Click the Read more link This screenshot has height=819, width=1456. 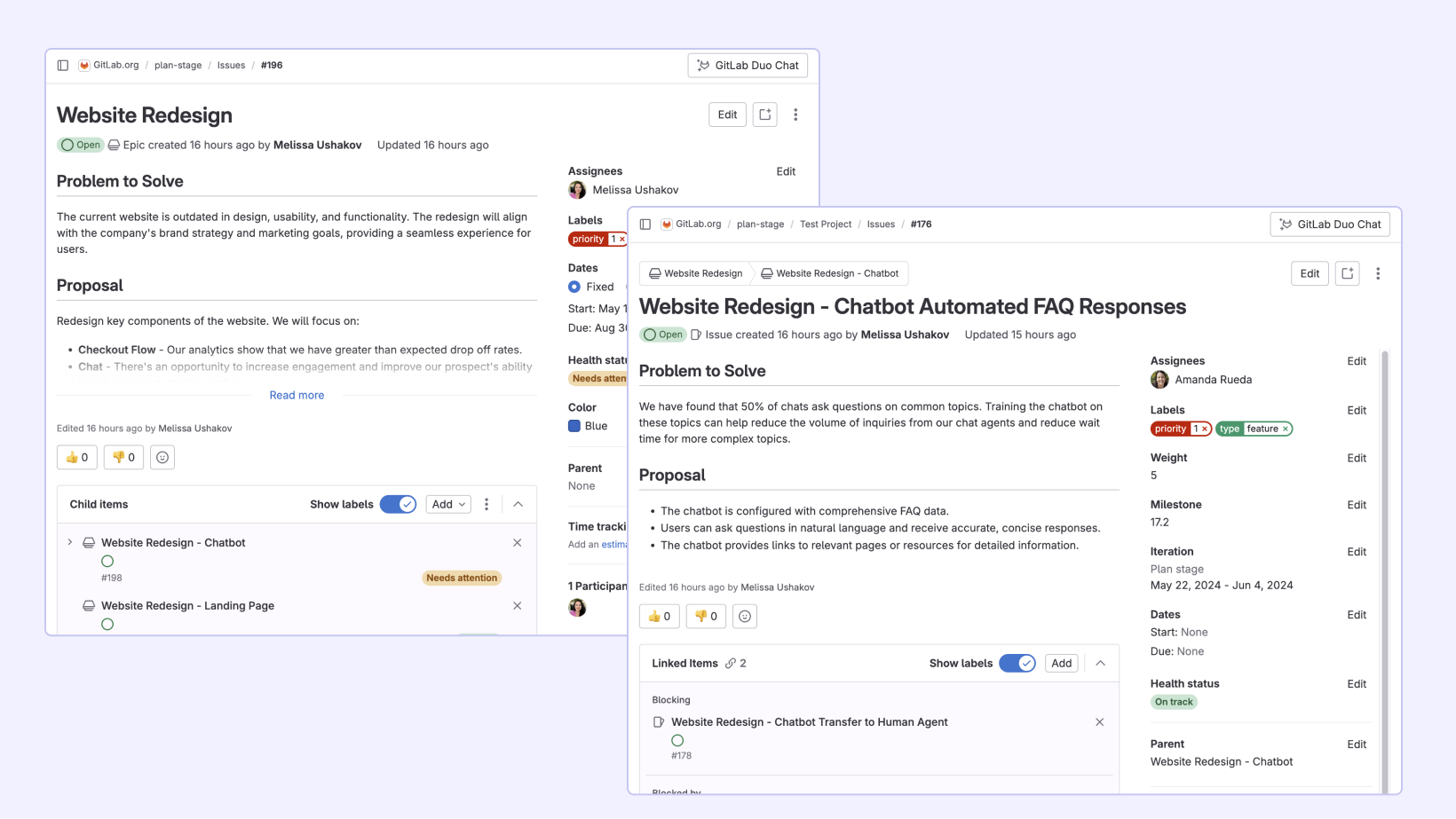(x=297, y=395)
